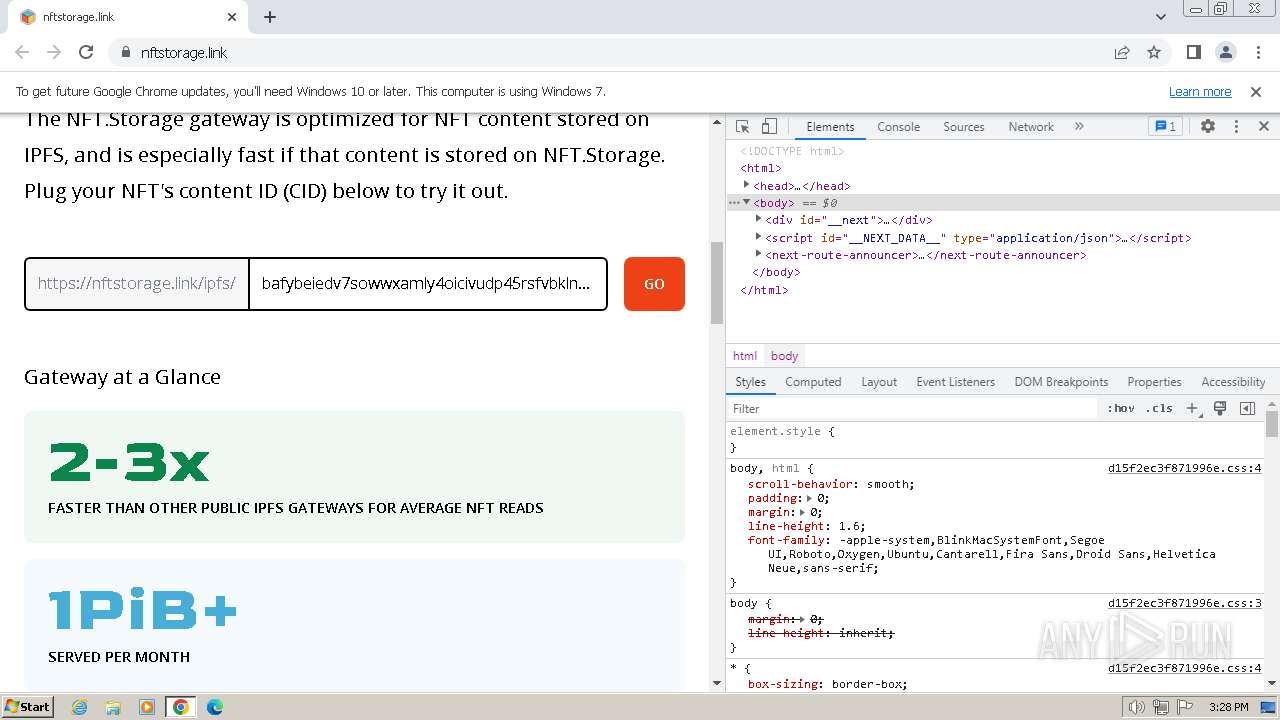This screenshot has height=720, width=1280.
Task: Open the Computed styles tab
Action: pyautogui.click(x=813, y=382)
